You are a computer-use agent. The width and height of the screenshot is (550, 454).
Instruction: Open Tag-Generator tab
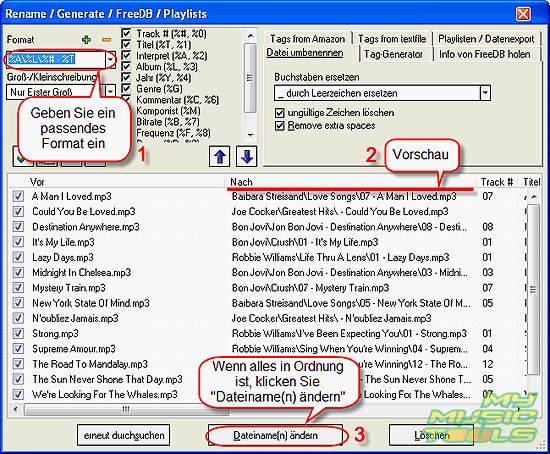[393, 54]
